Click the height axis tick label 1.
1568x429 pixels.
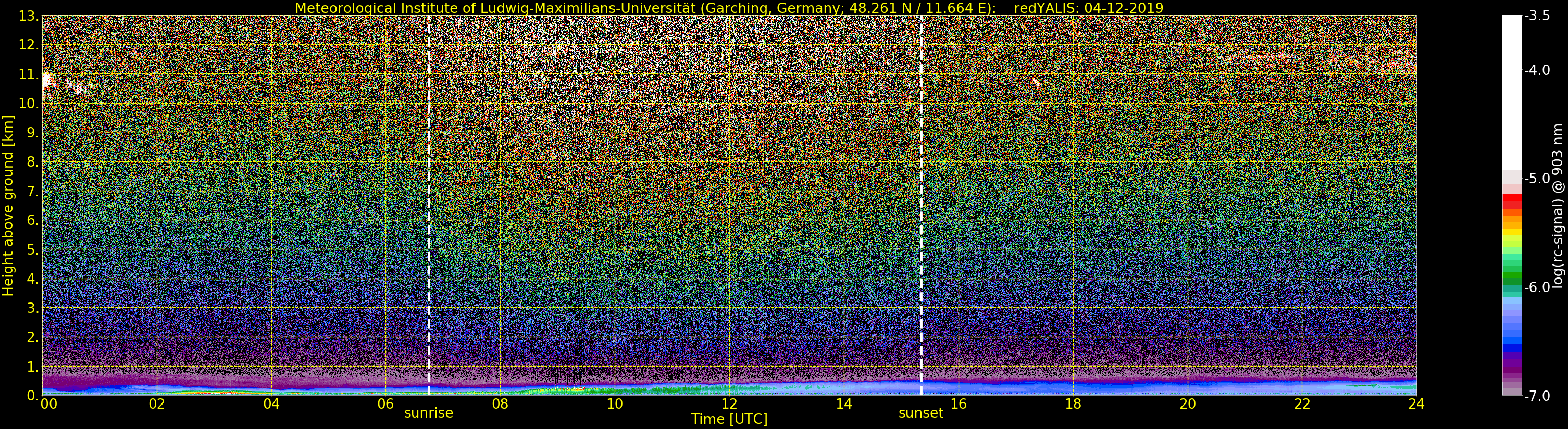[x=32, y=367]
